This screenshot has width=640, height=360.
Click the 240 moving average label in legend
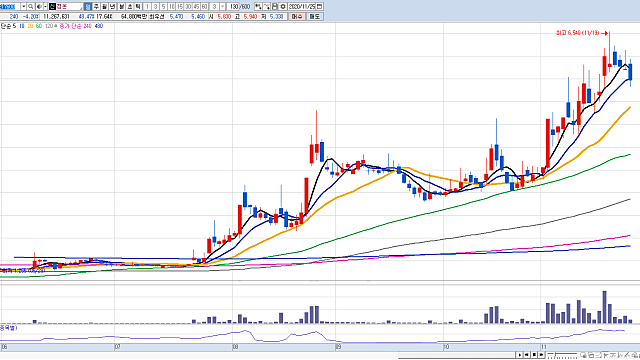tap(87, 26)
